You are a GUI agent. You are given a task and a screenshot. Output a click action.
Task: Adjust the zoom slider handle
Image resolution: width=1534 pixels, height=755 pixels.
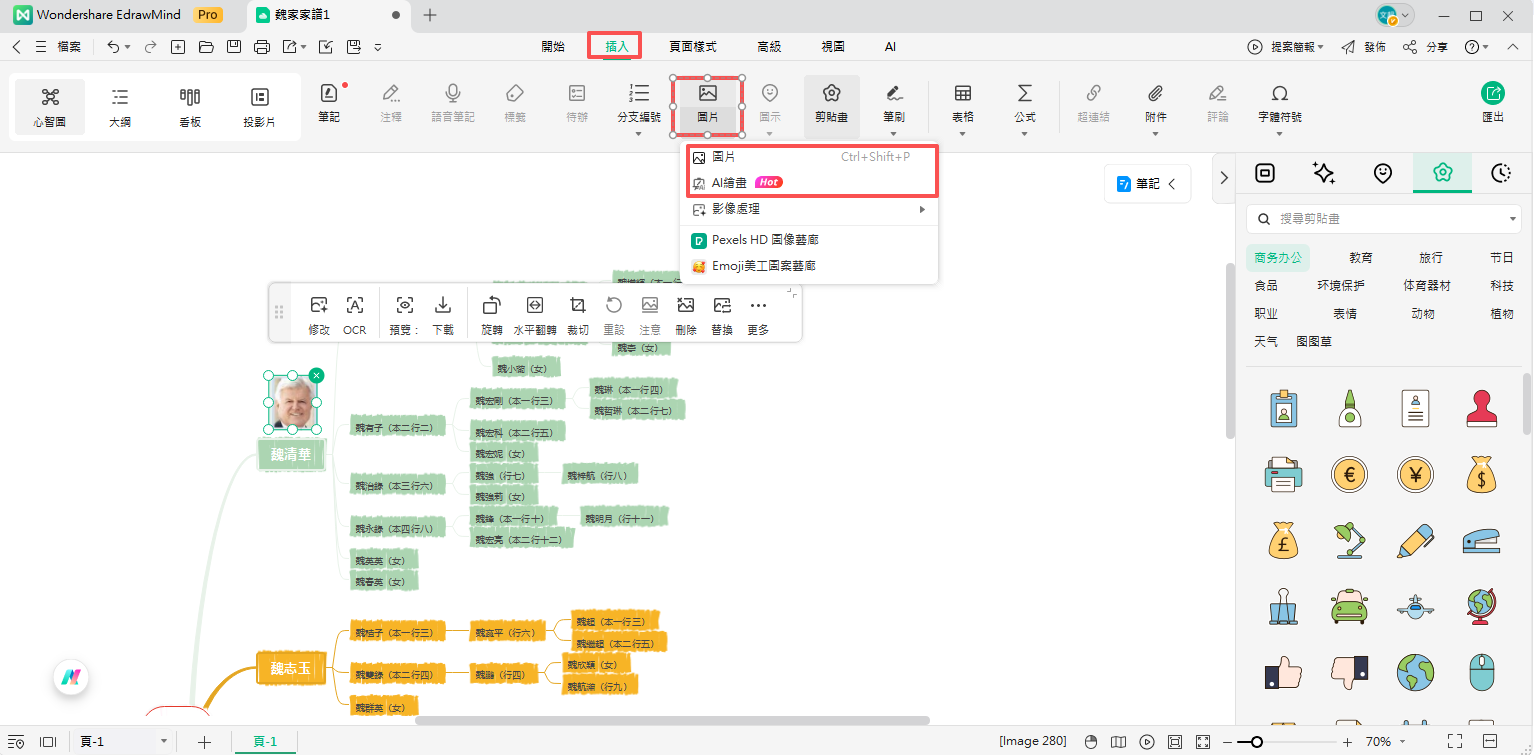(1256, 742)
